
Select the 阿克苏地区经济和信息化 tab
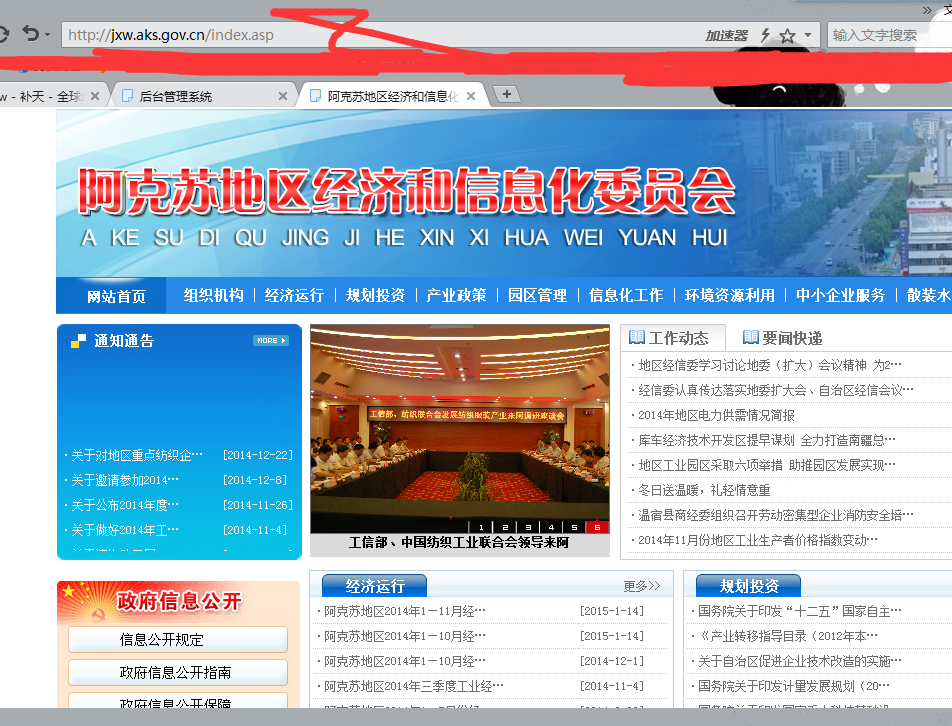392,96
